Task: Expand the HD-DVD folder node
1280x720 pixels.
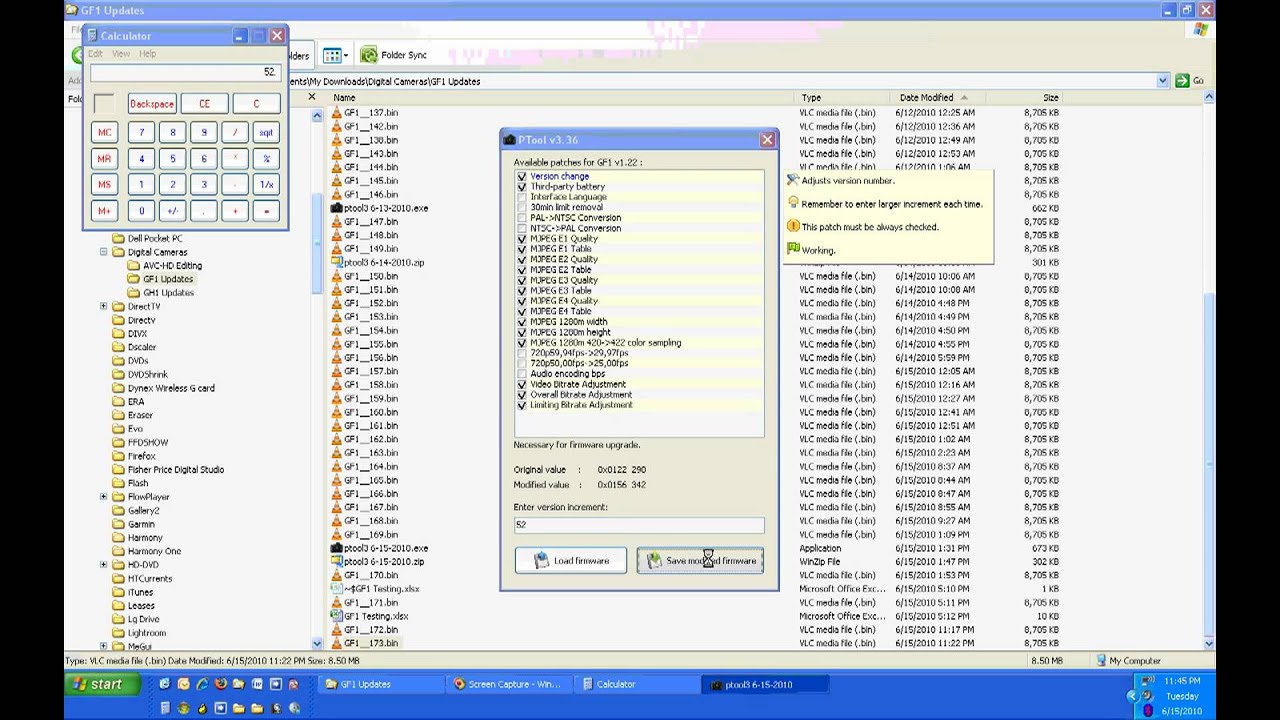Action: [x=104, y=565]
